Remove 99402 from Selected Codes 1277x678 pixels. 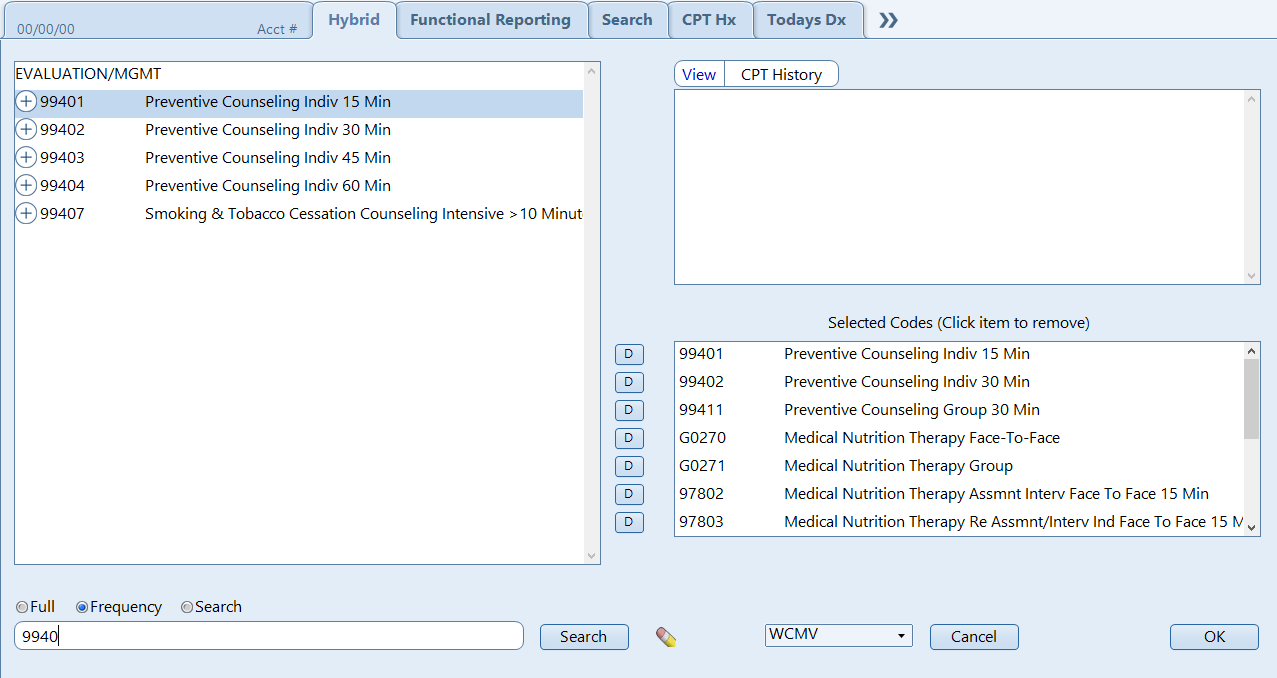click(959, 382)
